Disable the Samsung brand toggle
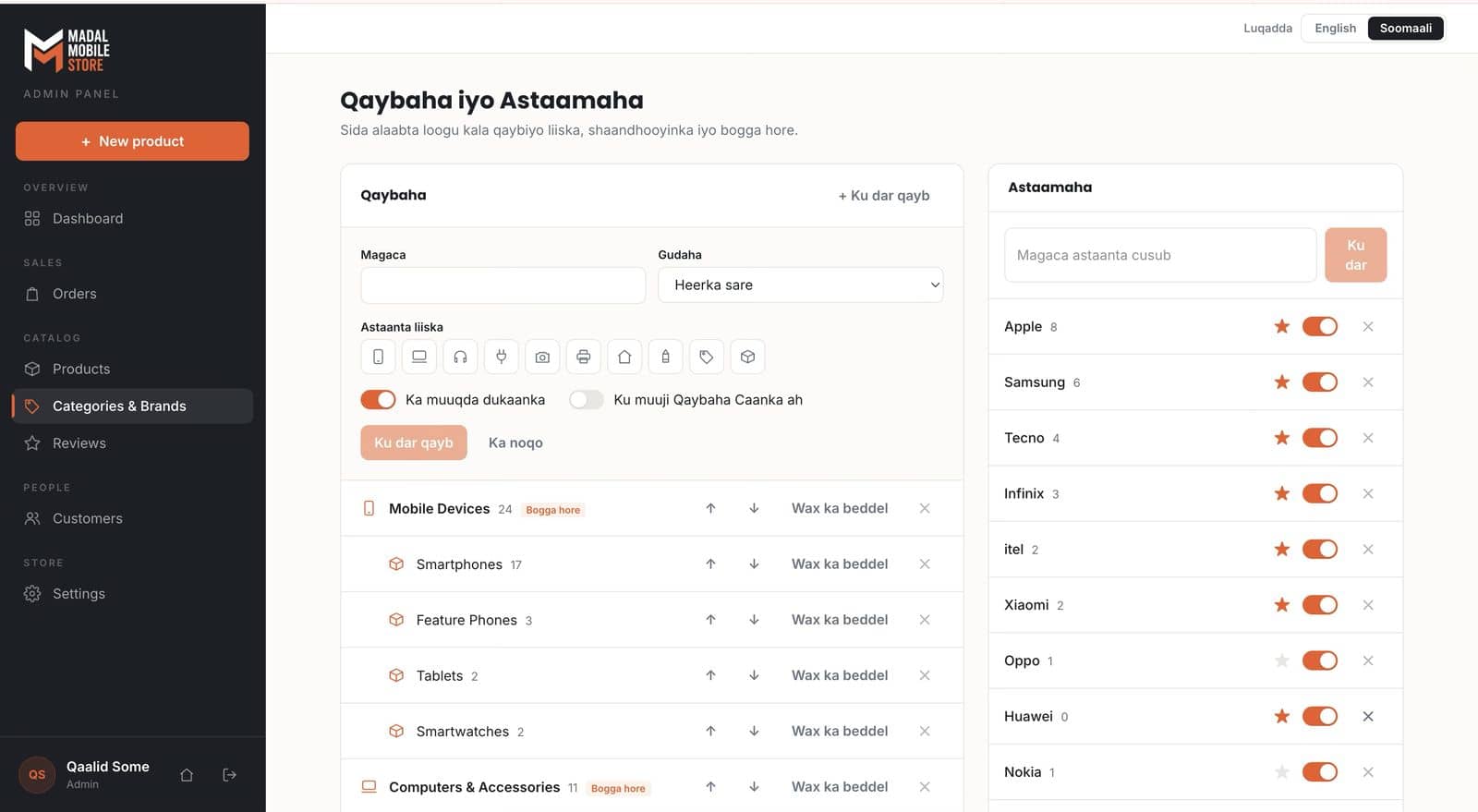Image resolution: width=1478 pixels, height=812 pixels. (x=1320, y=382)
